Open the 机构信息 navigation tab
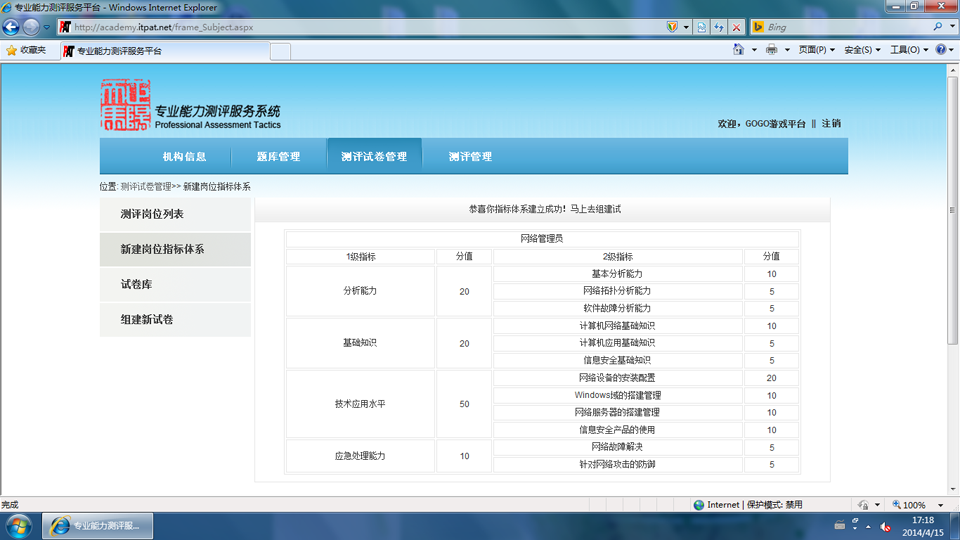The height and width of the screenshot is (540, 960). 184,157
